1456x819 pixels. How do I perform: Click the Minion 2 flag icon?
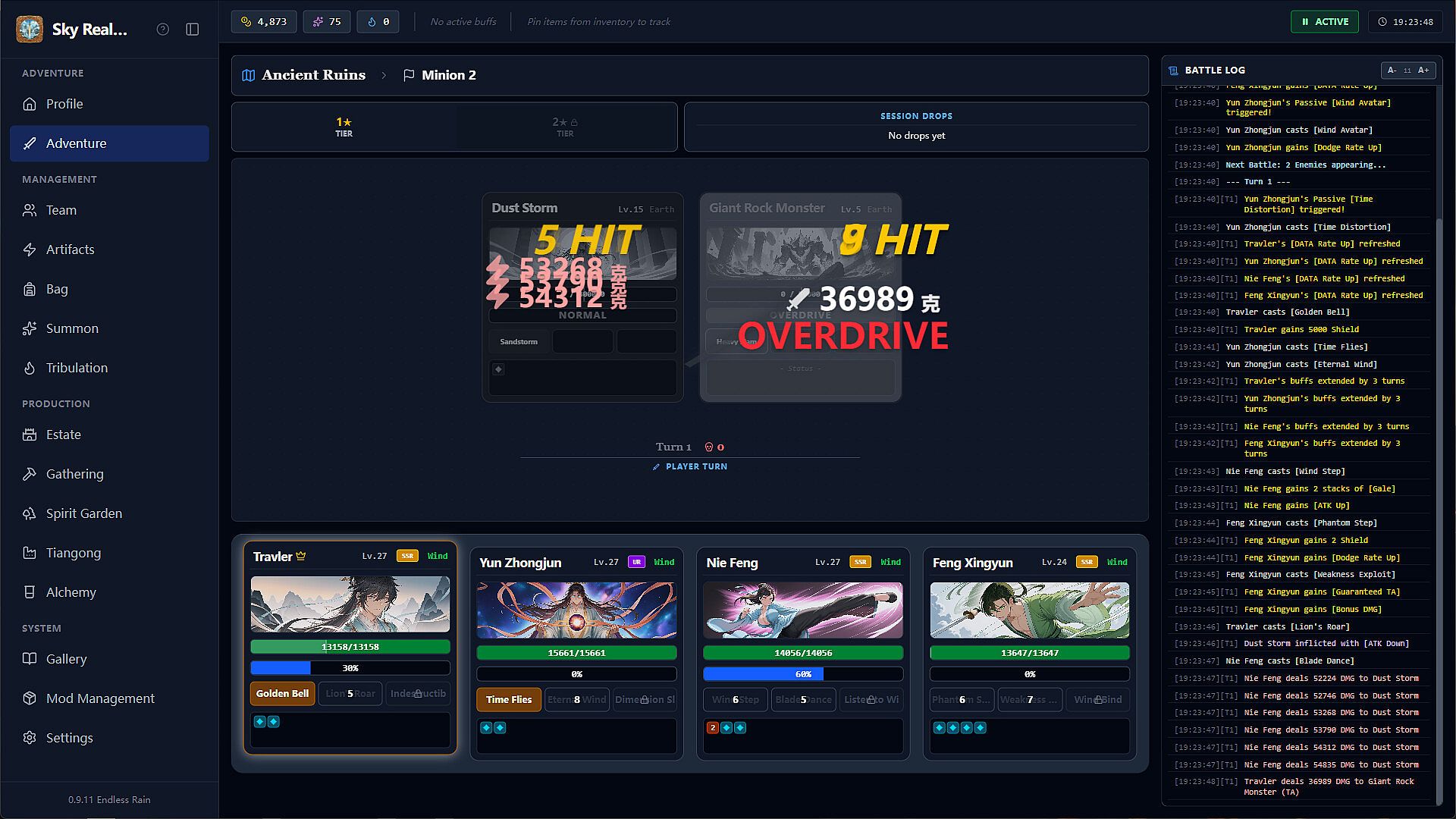[409, 75]
